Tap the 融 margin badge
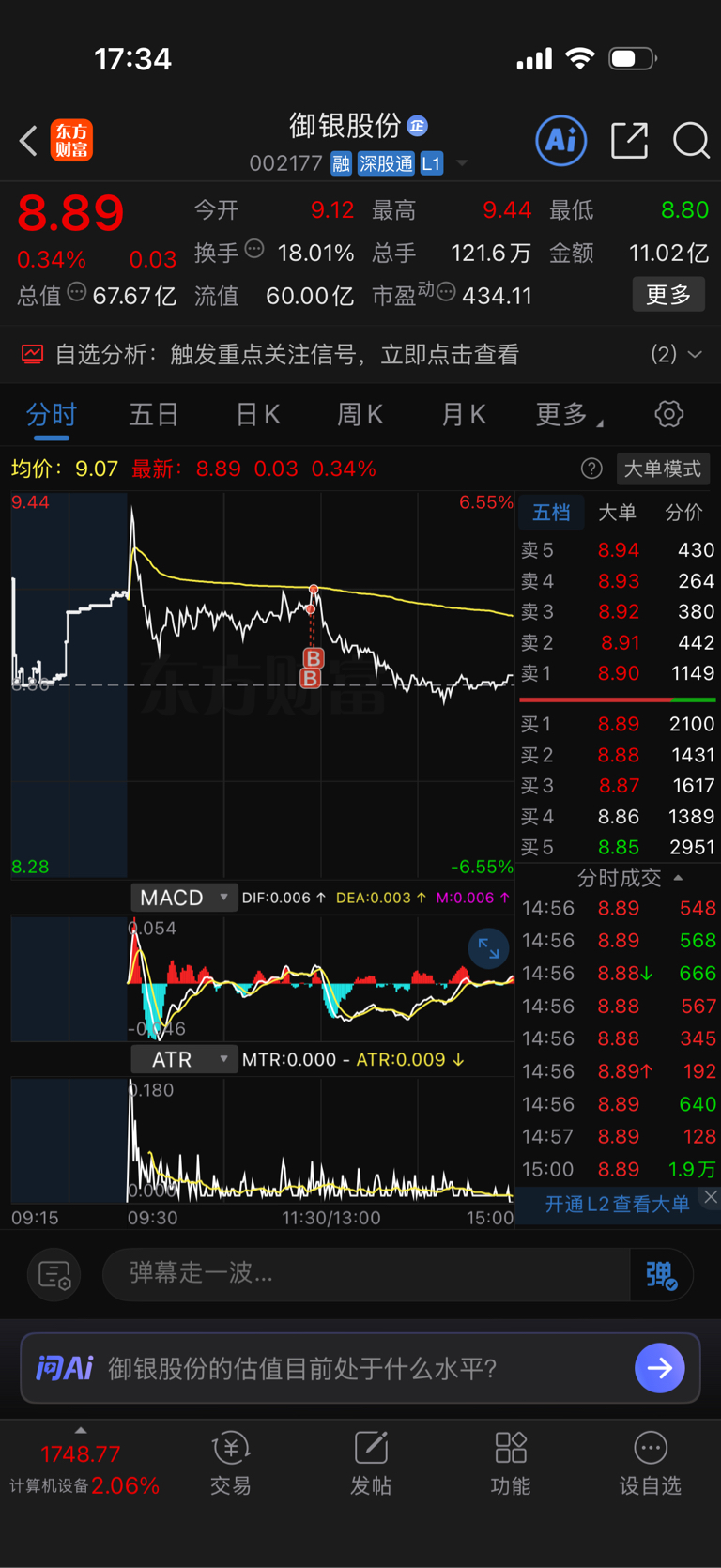This screenshot has height=1568, width=721. 341,163
